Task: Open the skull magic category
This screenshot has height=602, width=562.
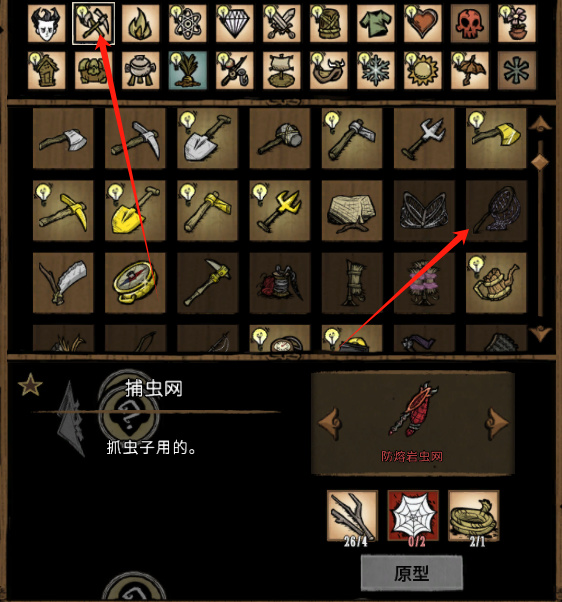Action: (x=469, y=23)
